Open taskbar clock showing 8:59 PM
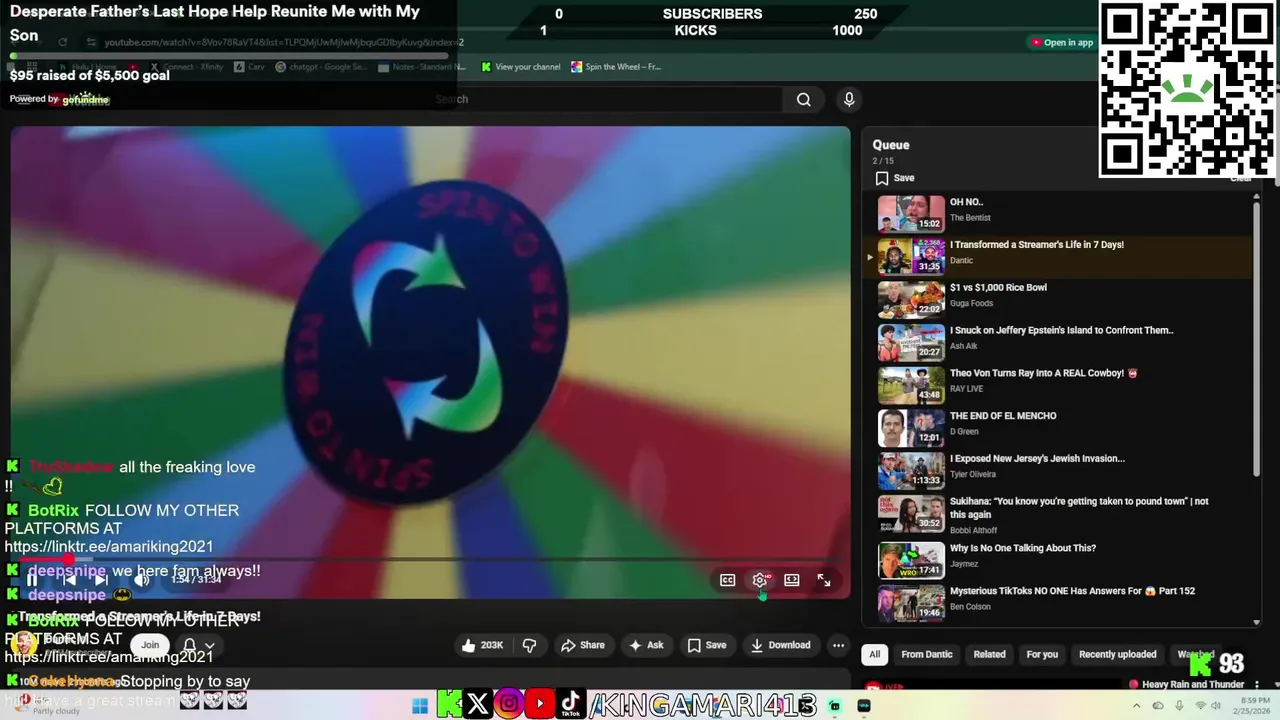 (x=1251, y=705)
